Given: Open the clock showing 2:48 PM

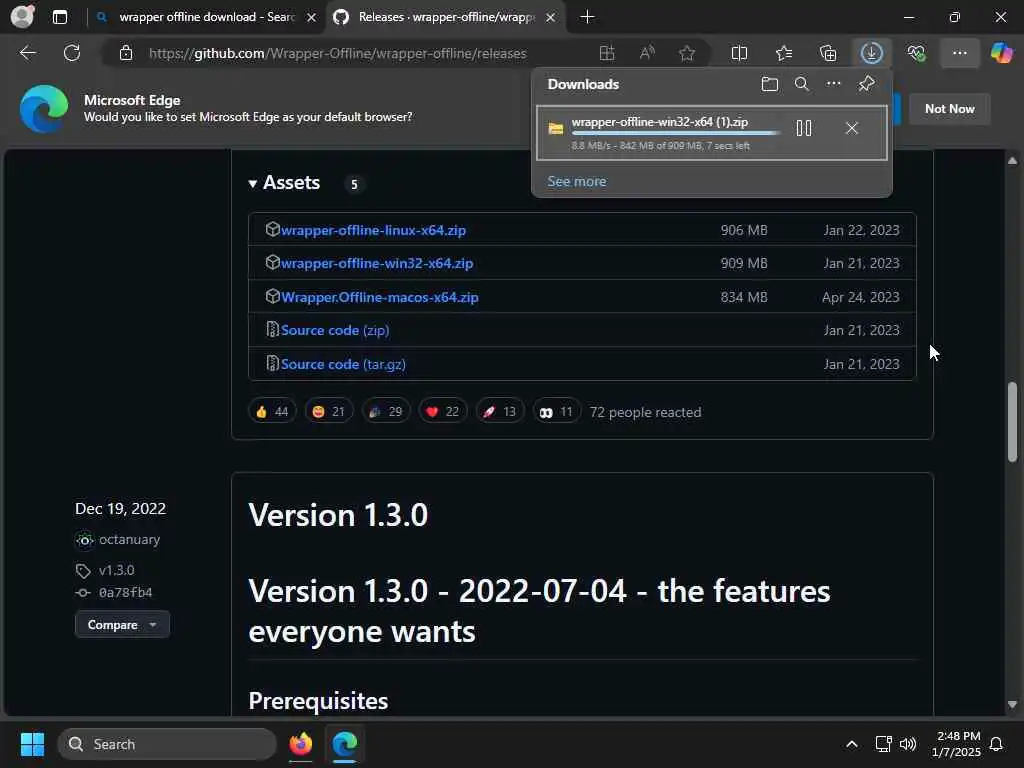Looking at the screenshot, I should click(956, 744).
